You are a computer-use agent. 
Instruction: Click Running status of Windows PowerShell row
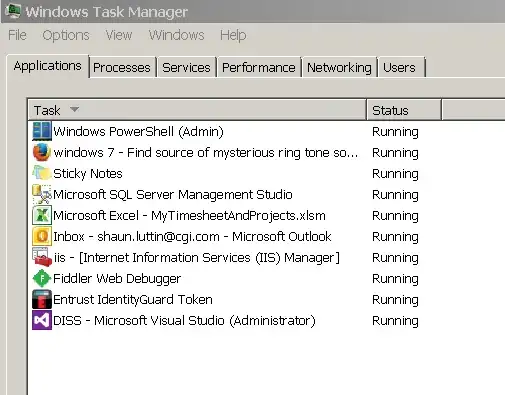[x=395, y=132]
